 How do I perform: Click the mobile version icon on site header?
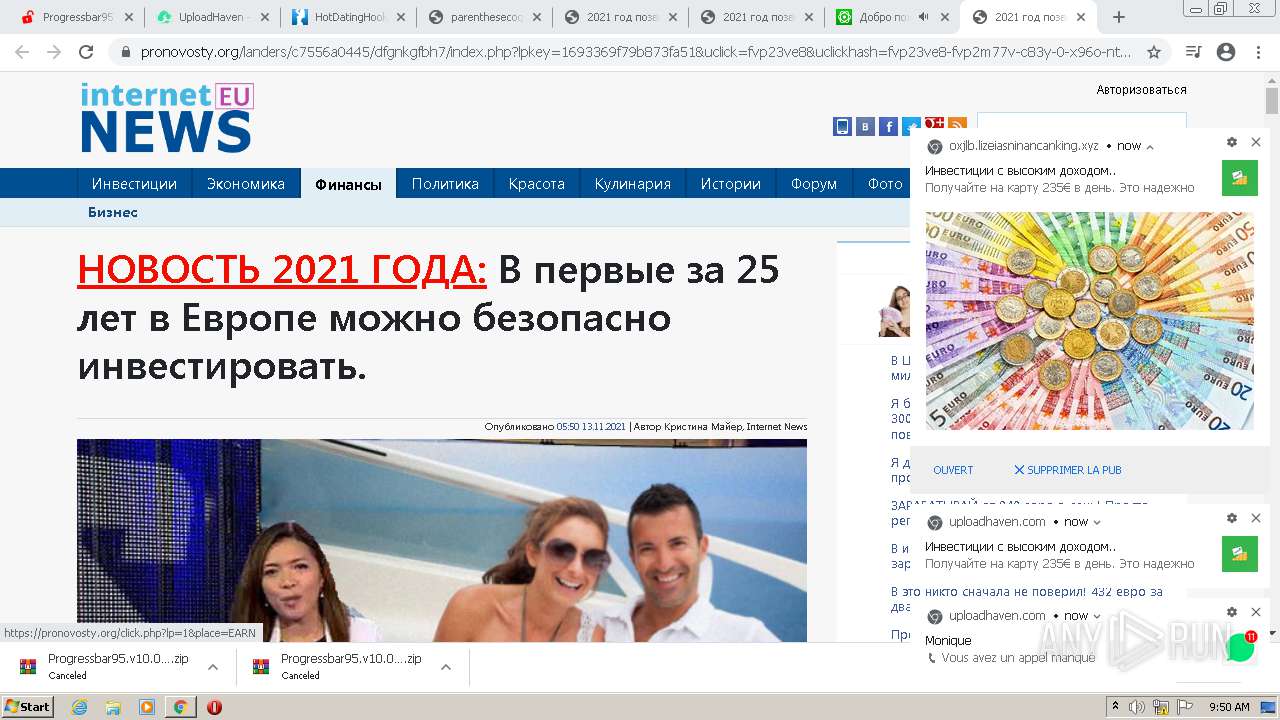click(x=842, y=126)
